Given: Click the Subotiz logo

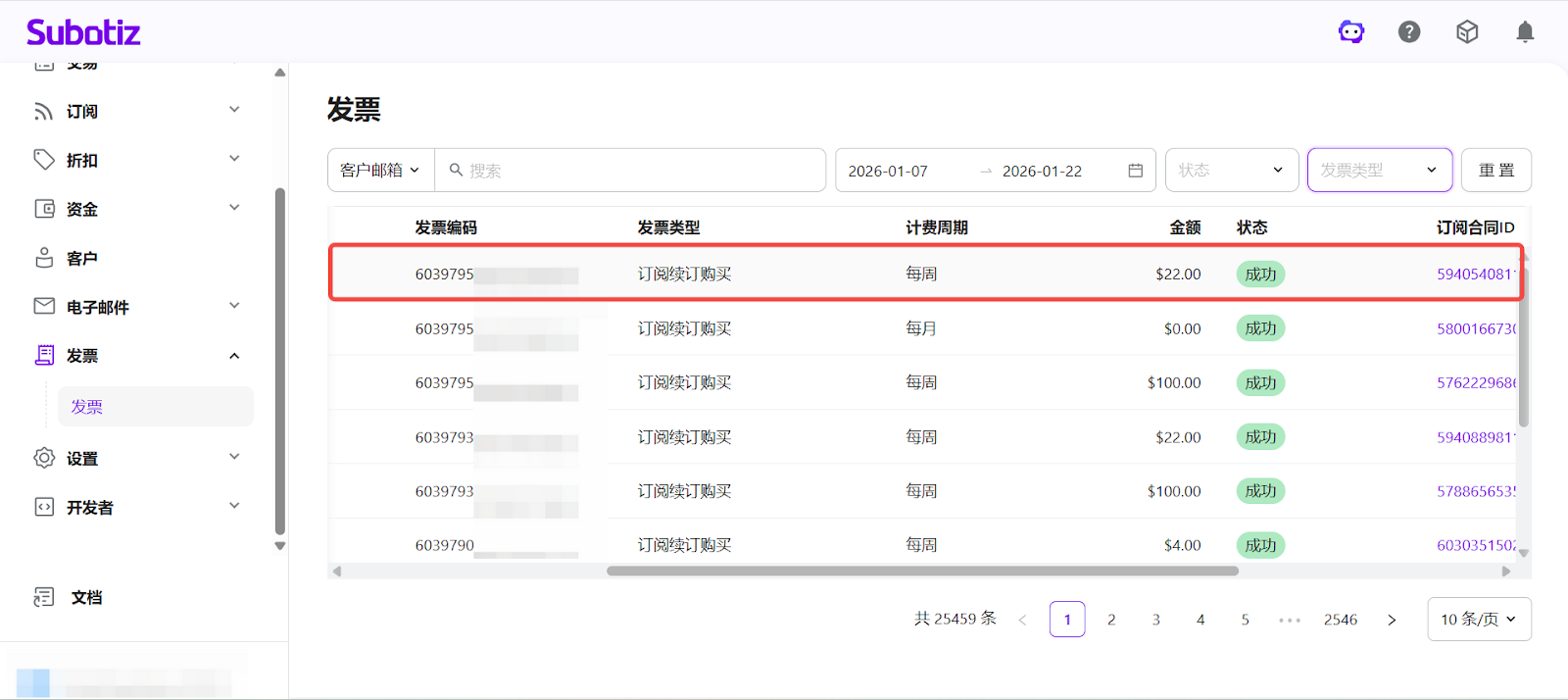Looking at the screenshot, I should click(83, 32).
